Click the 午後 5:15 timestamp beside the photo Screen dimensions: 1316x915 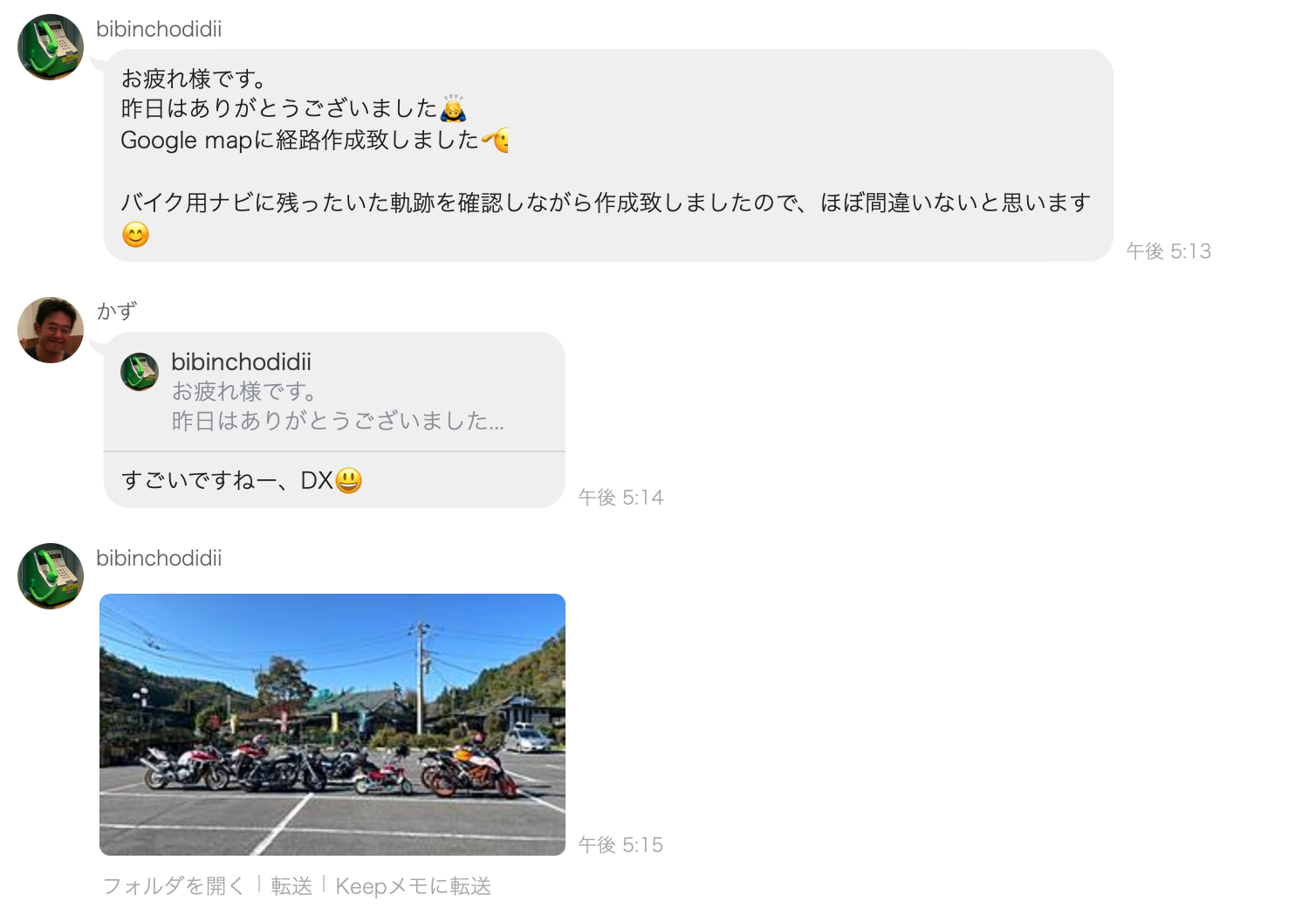[620, 844]
